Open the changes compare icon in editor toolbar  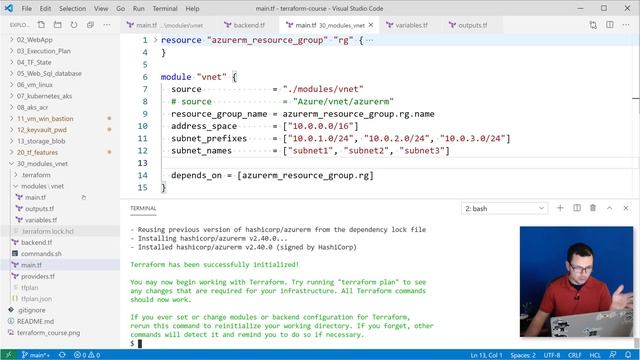[593, 25]
